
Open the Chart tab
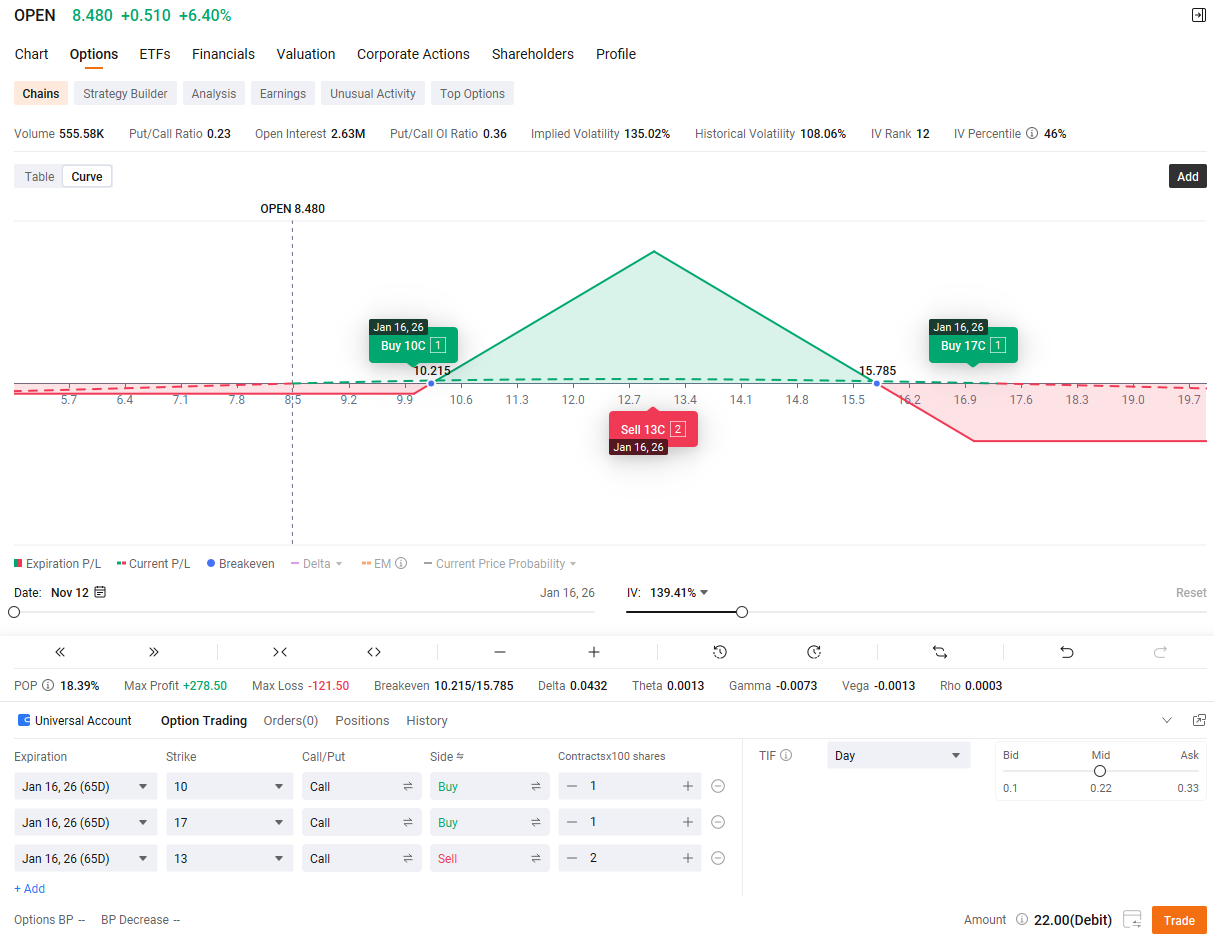(32, 54)
